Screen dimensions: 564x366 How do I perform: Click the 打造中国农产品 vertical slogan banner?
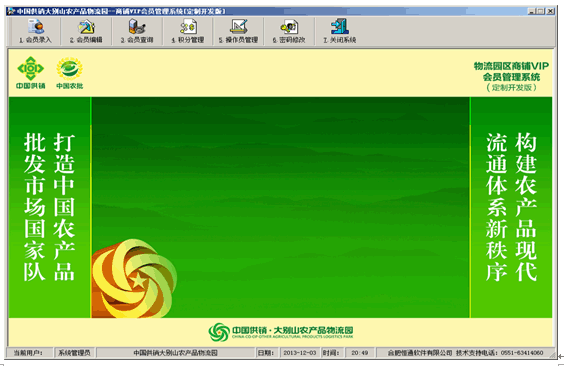coord(64,207)
